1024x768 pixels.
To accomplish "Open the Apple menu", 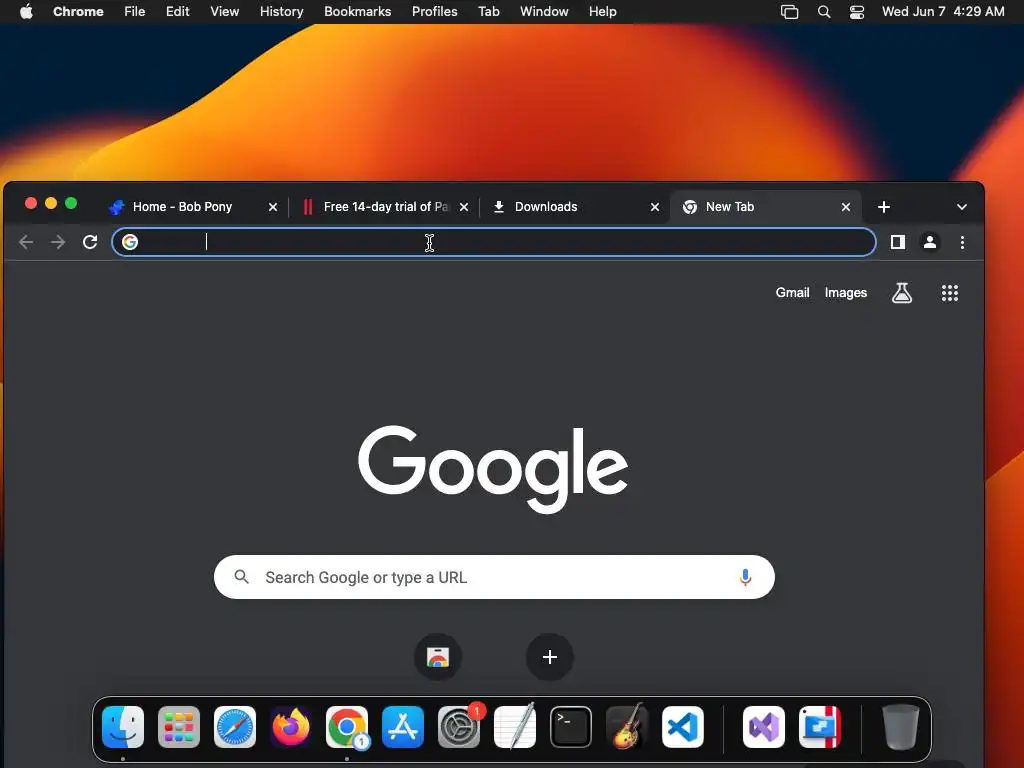I will point(26,11).
